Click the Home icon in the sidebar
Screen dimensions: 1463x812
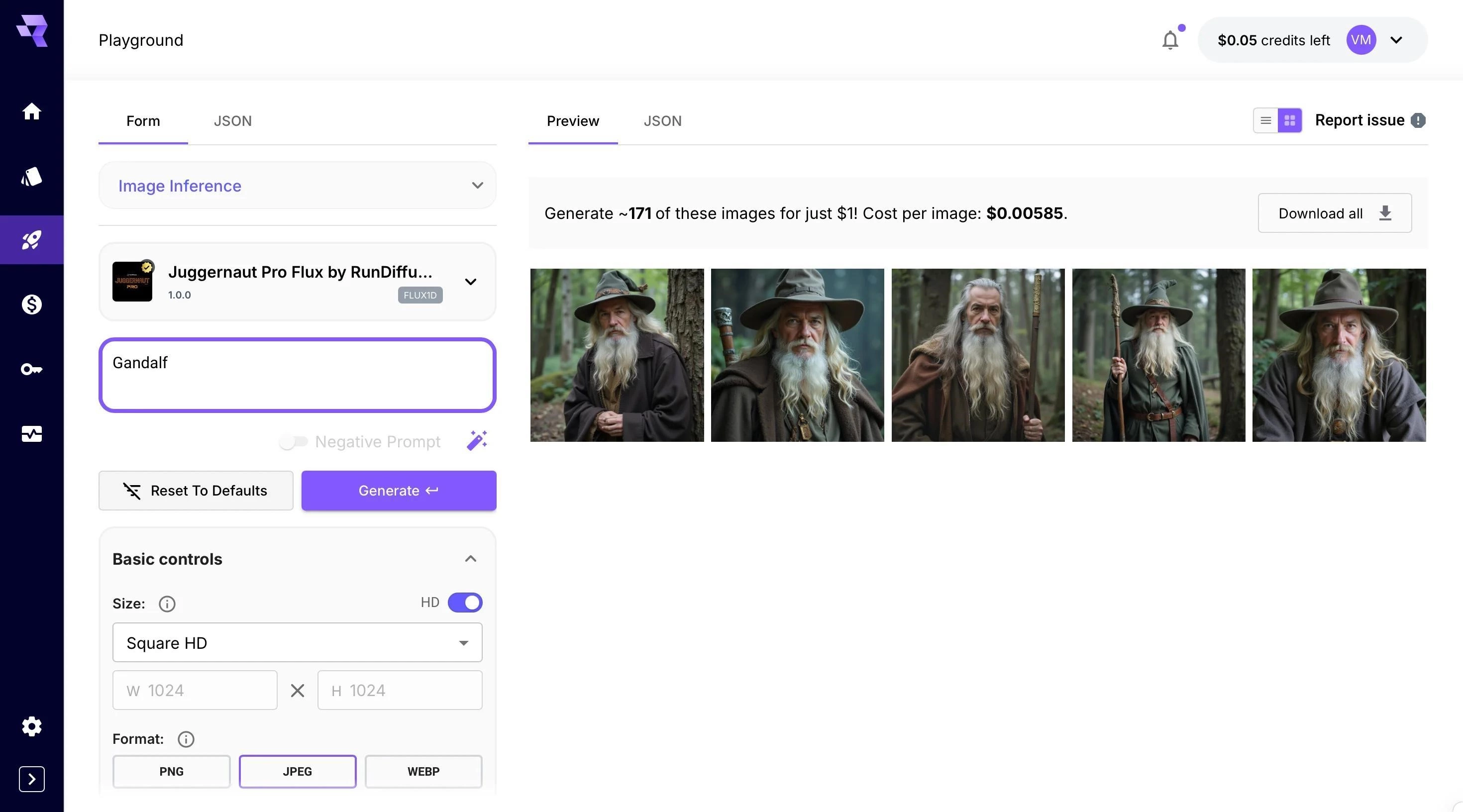[32, 111]
